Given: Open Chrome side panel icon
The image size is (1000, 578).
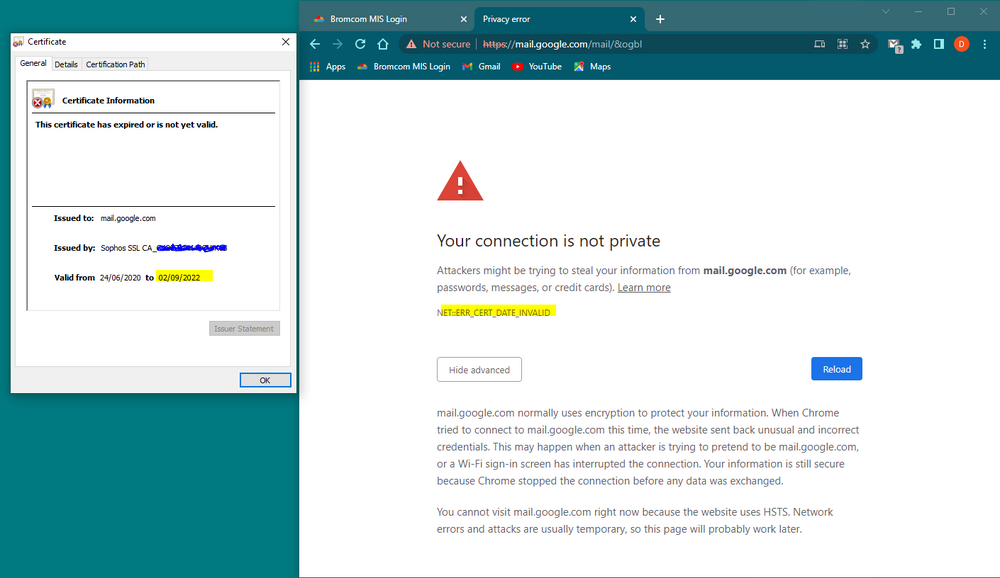Looking at the screenshot, I should click(939, 44).
